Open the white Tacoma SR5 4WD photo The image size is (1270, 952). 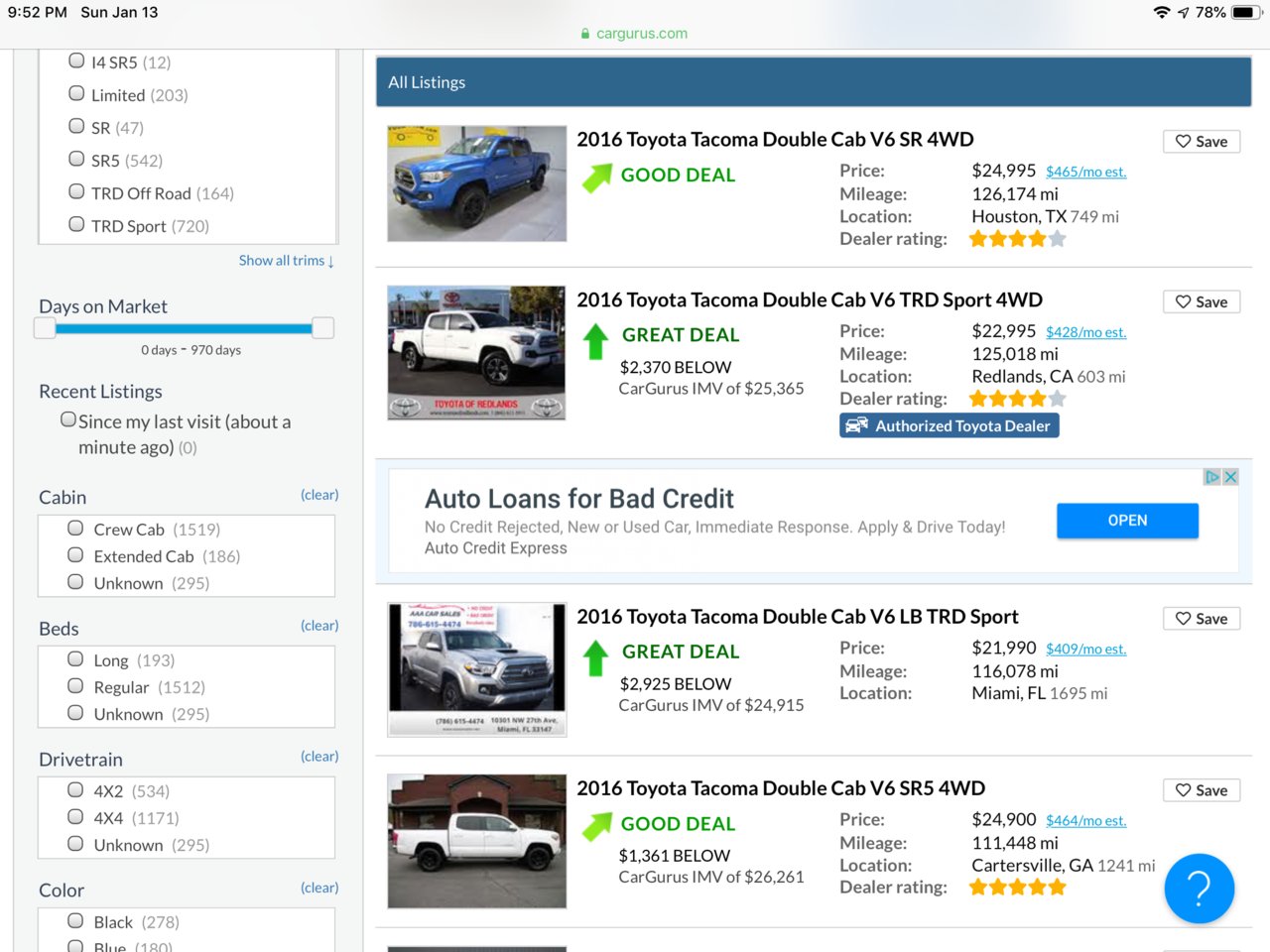point(476,841)
